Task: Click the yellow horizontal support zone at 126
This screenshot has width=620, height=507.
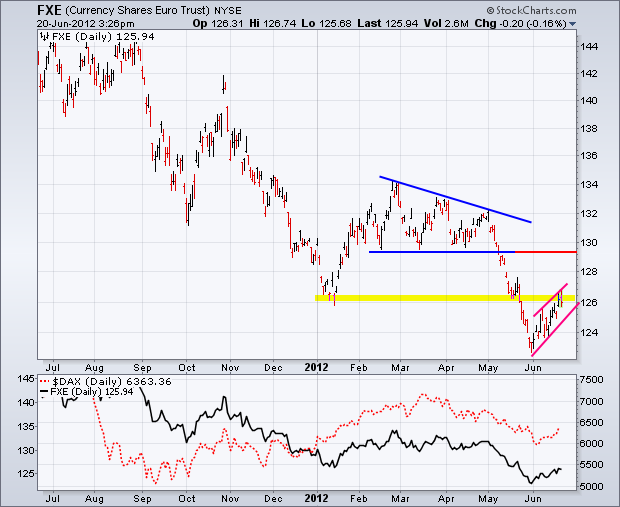Action: [444, 298]
